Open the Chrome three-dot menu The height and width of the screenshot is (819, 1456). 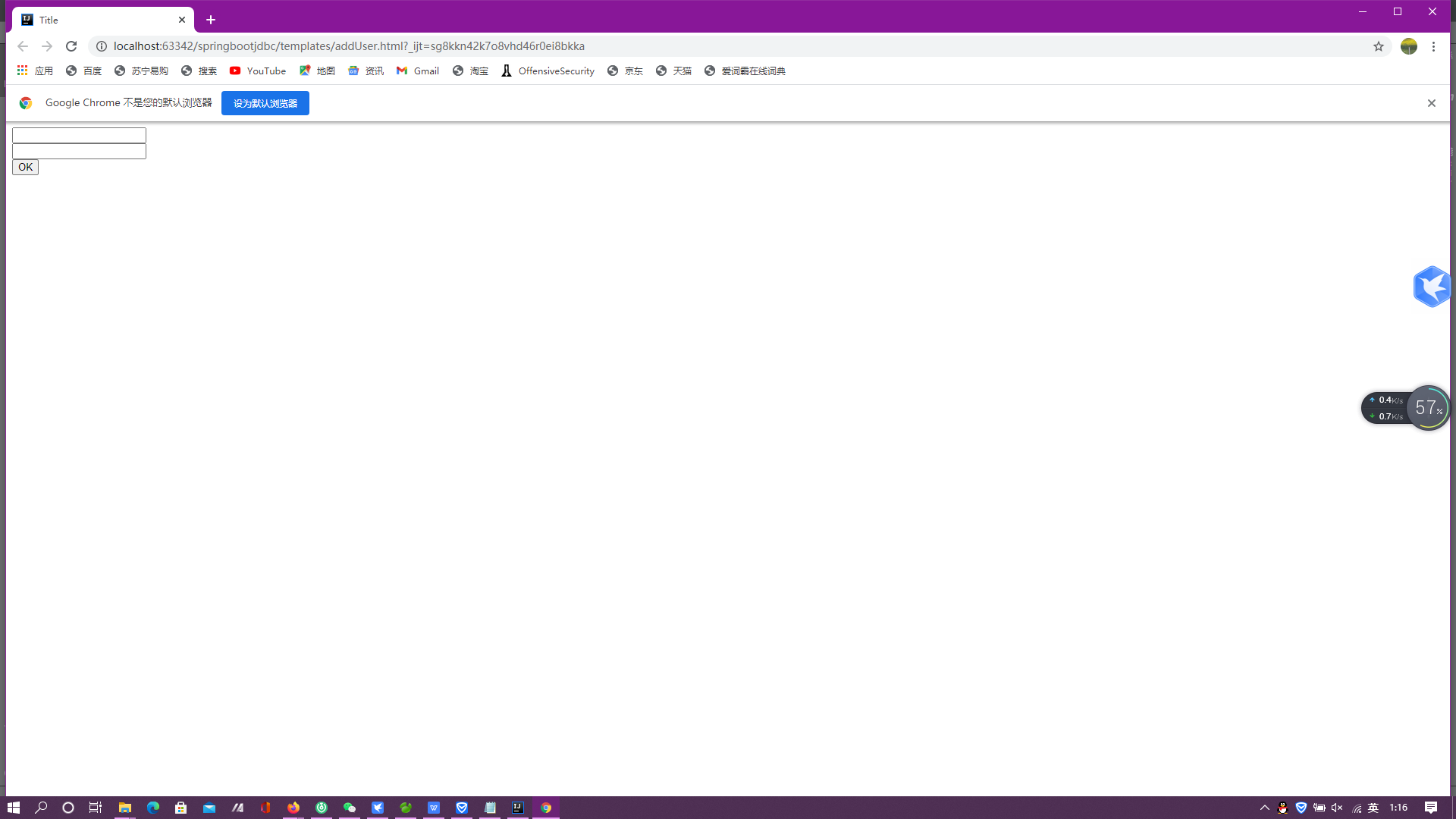[x=1433, y=46]
